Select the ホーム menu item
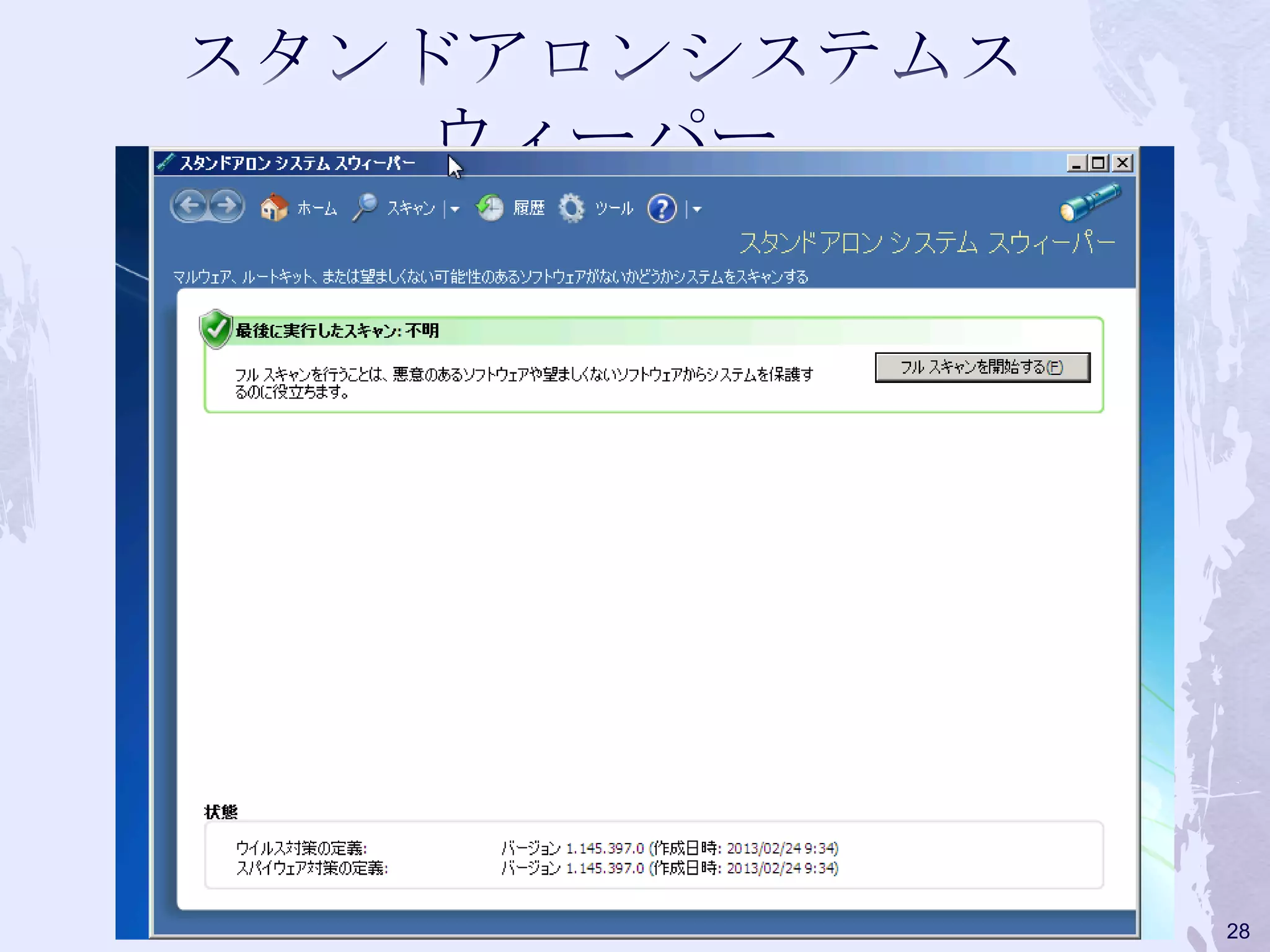The width and height of the screenshot is (1270, 952). pos(317,208)
